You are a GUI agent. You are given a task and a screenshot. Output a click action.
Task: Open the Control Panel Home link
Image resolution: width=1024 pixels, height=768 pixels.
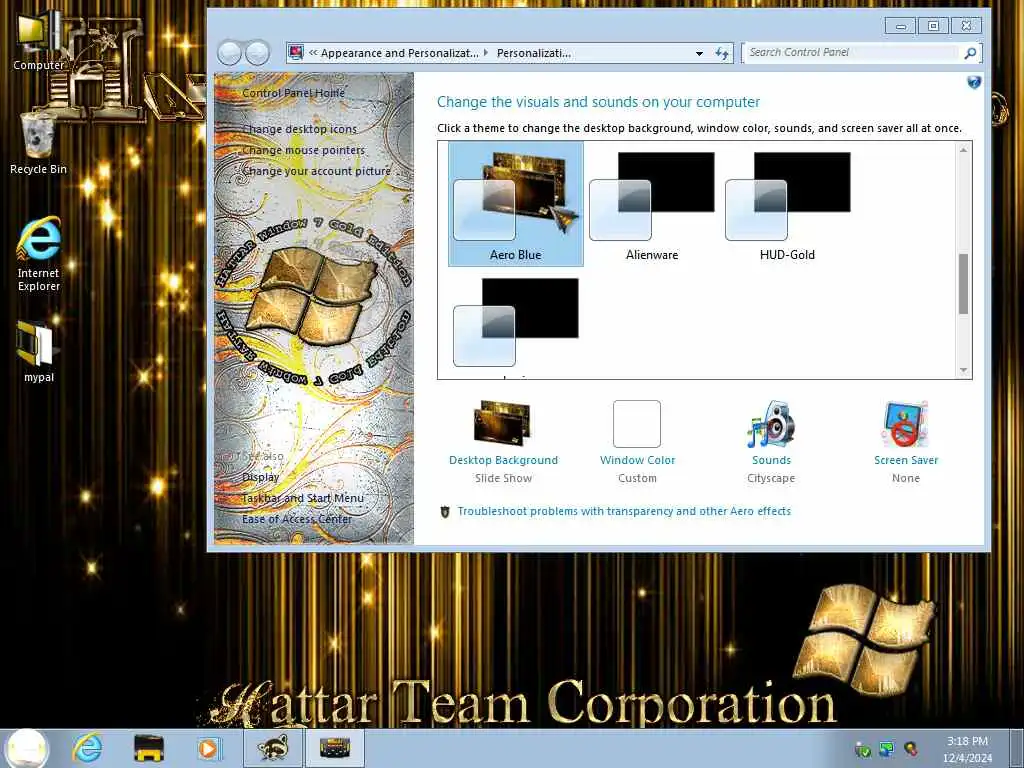pyautogui.click(x=293, y=93)
